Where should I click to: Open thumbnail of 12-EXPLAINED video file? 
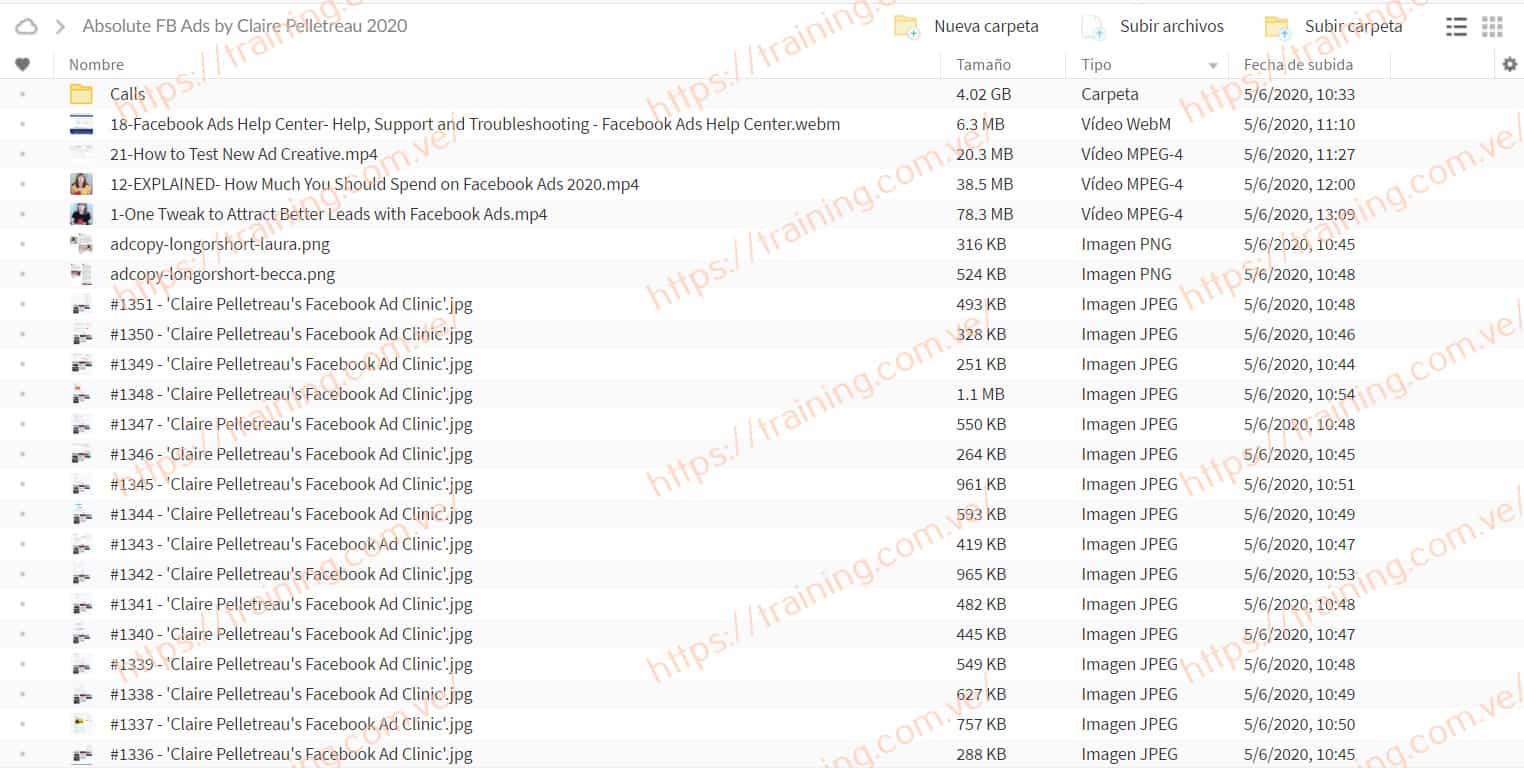[81, 185]
